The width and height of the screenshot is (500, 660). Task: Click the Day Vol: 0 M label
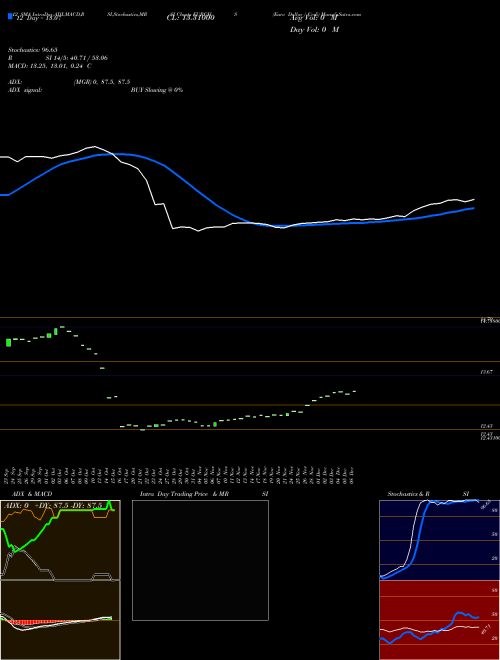(x=314, y=30)
